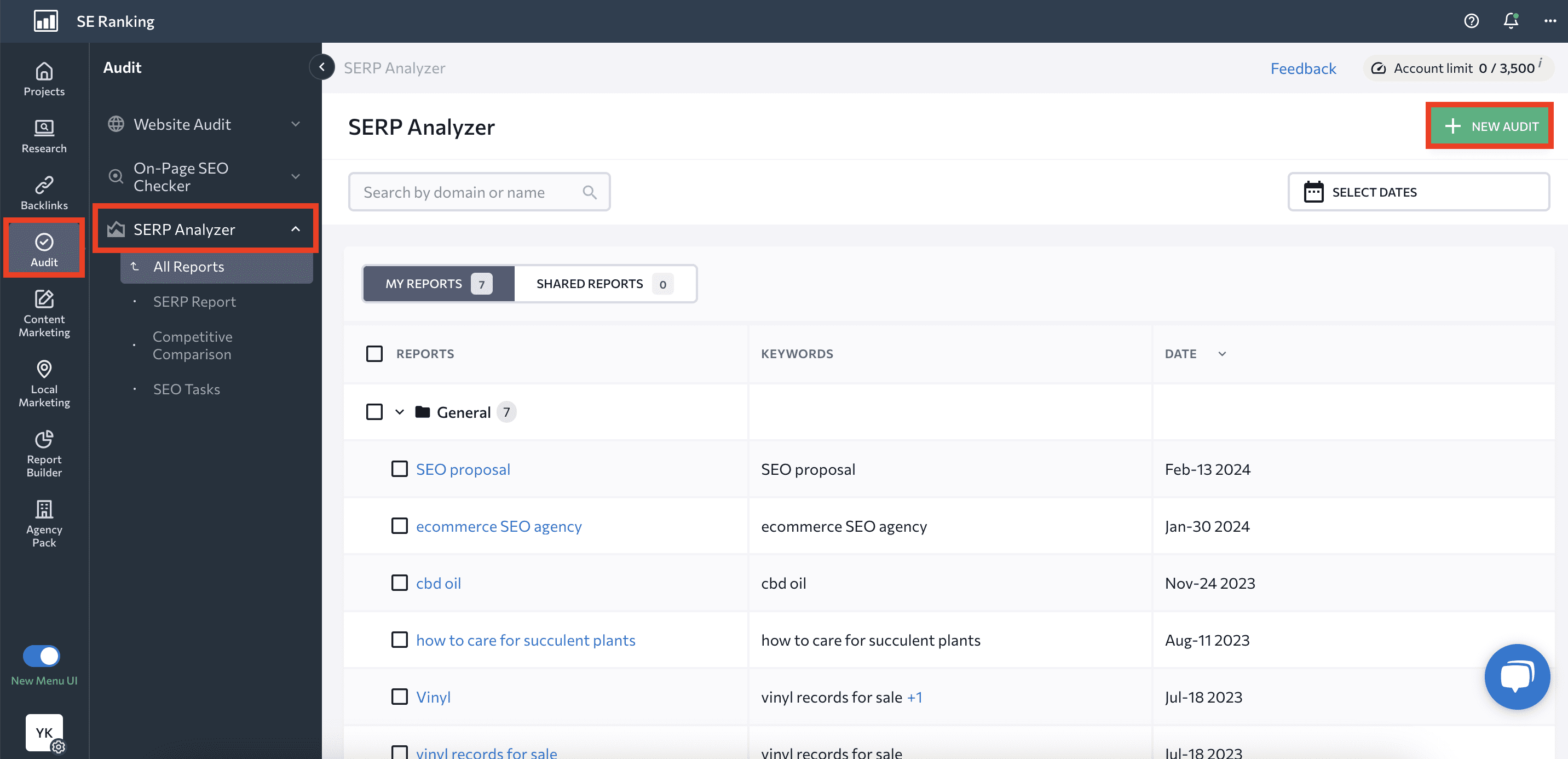Open the chat support widget

(x=1517, y=676)
